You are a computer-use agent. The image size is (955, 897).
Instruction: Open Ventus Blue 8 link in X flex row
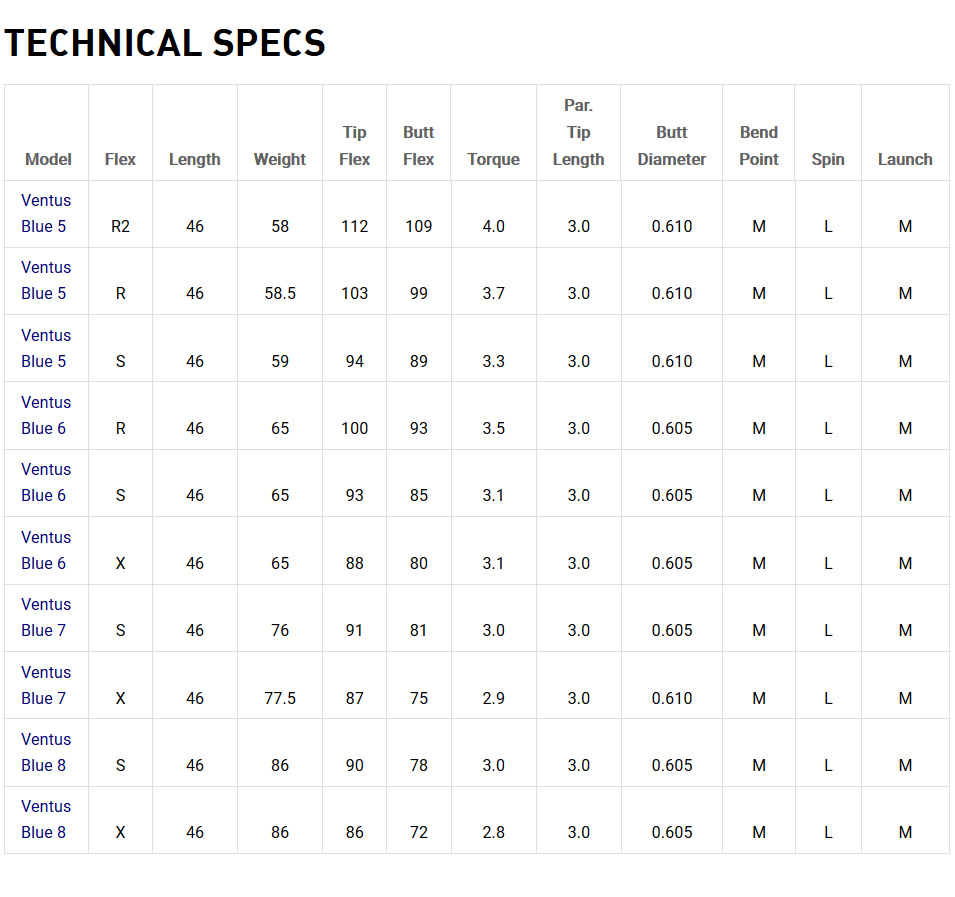pos(45,819)
